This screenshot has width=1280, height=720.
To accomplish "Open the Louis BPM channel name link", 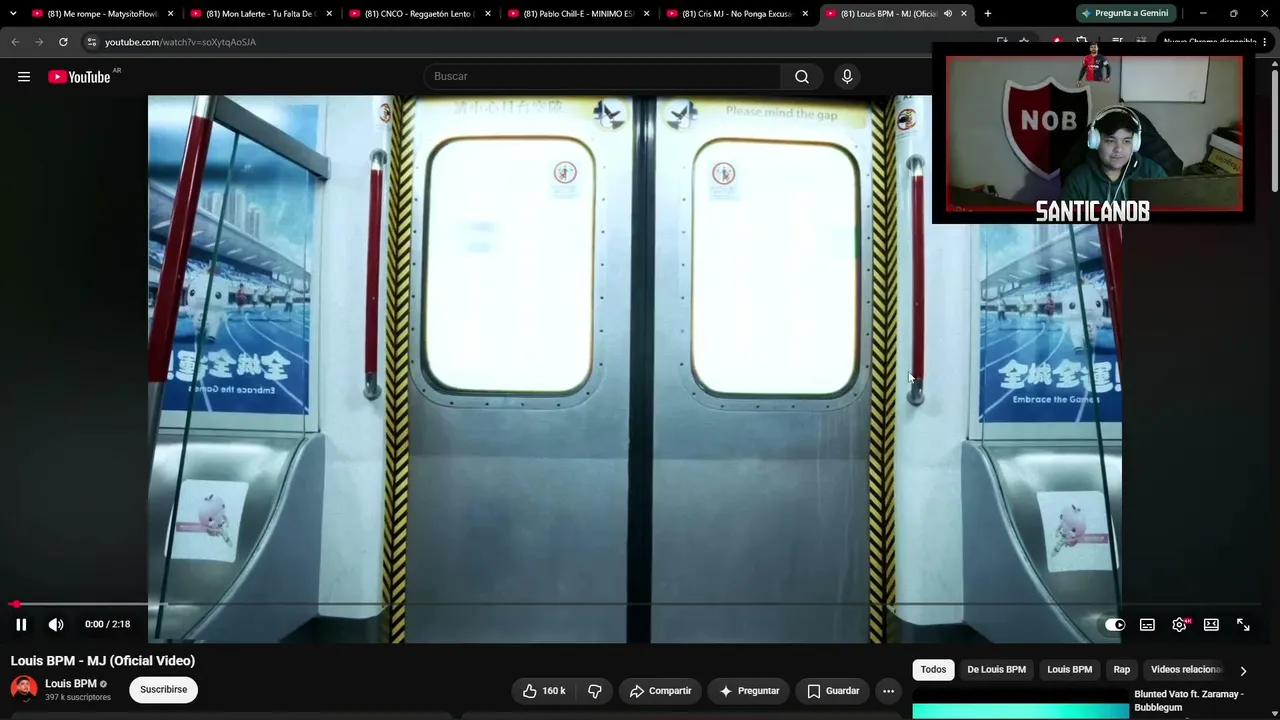I will [x=71, y=684].
